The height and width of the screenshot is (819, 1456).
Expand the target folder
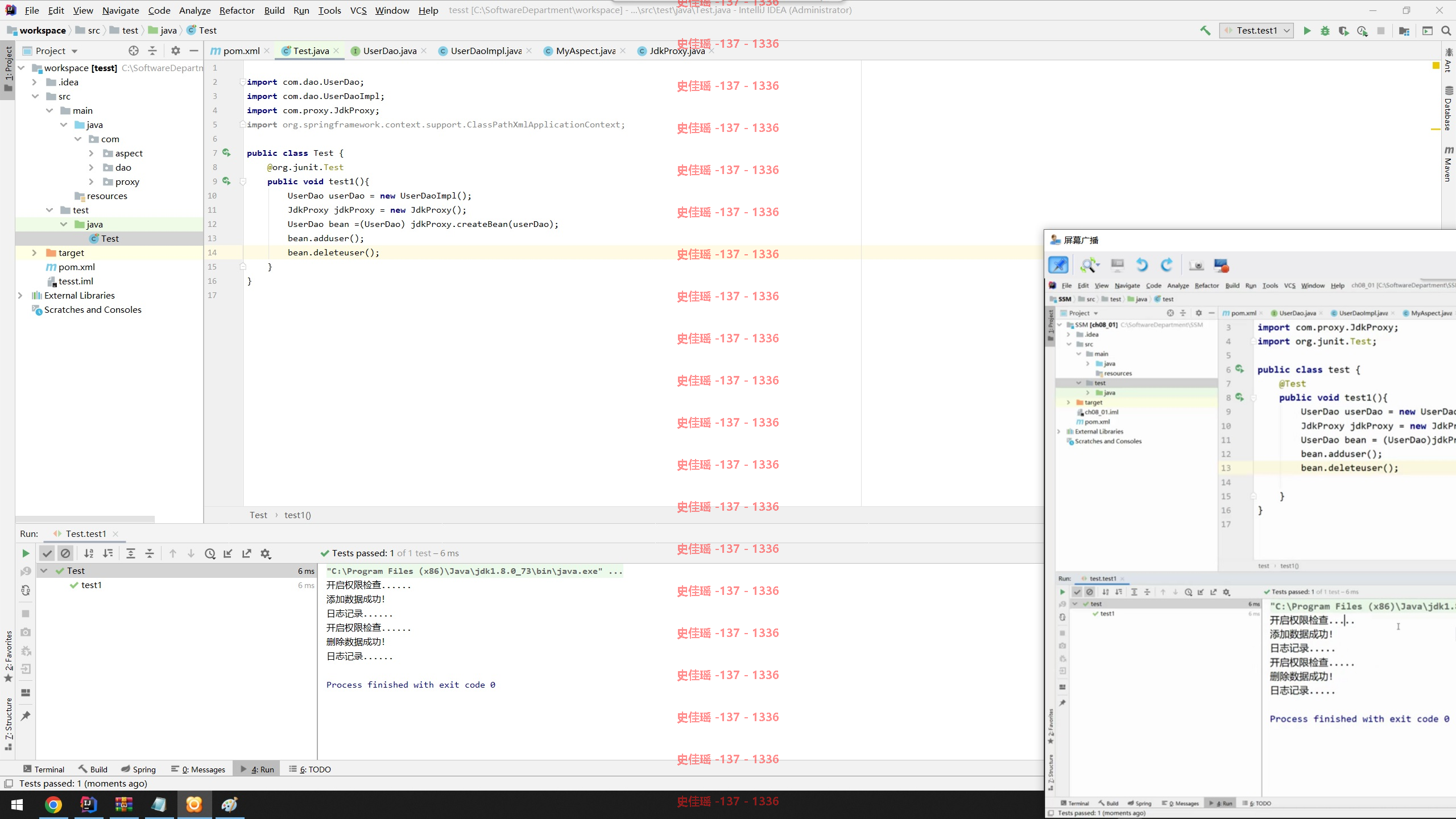tap(35, 253)
